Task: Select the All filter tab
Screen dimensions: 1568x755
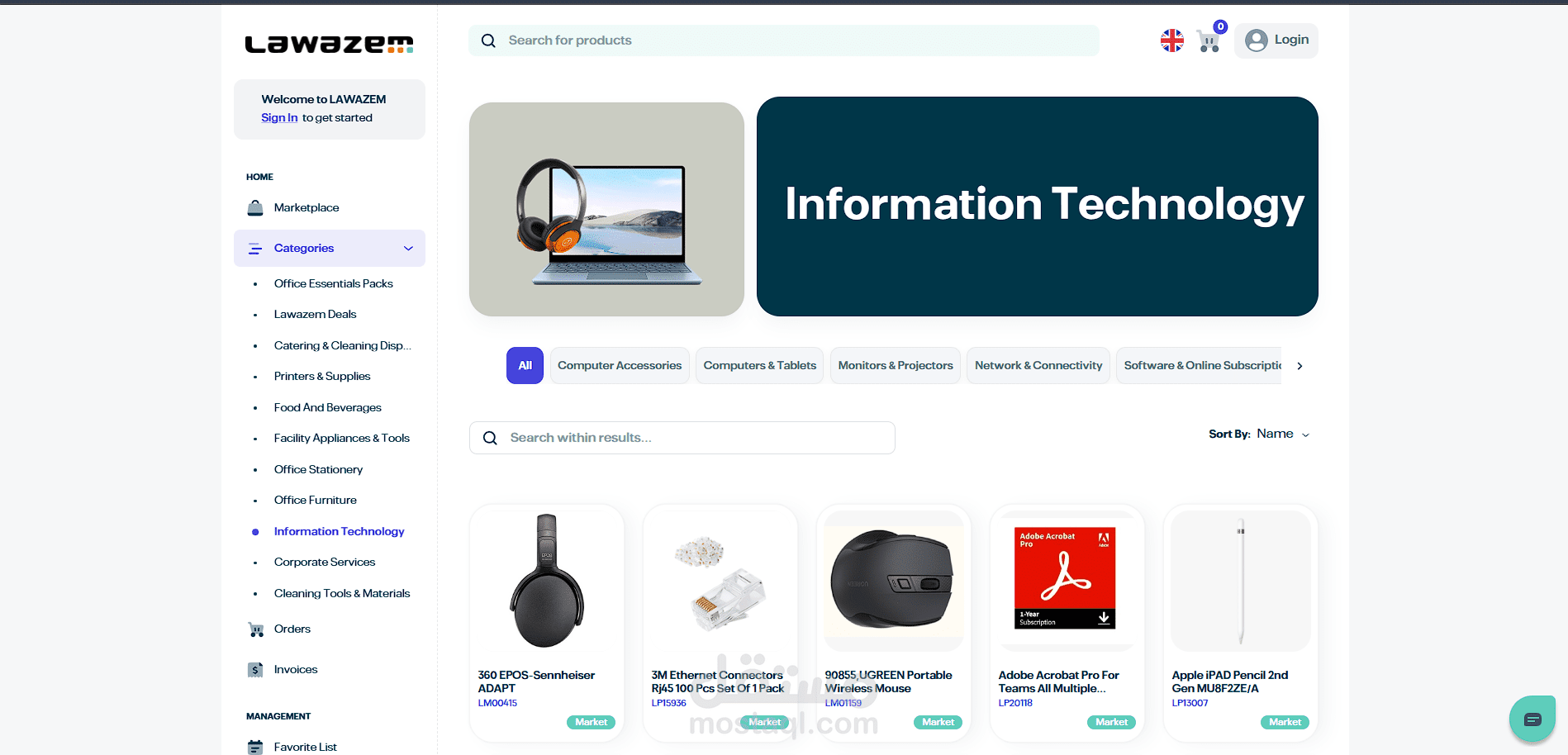Action: (525, 366)
